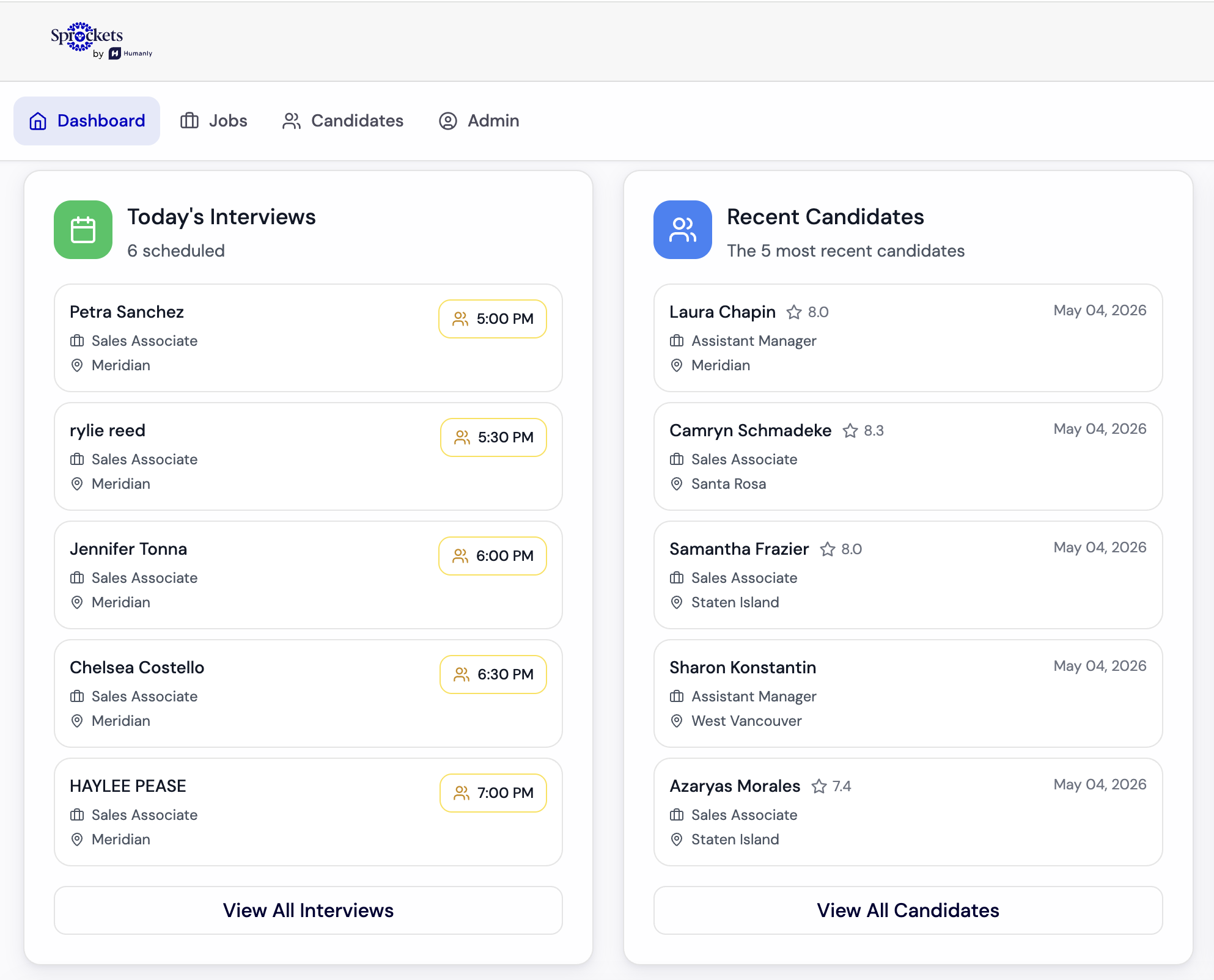Click the location pin in HAYLEE PEASE's card
This screenshot has width=1214, height=980.
tap(77, 839)
